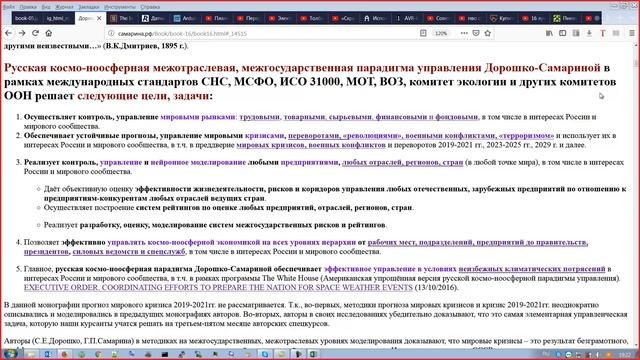The image size is (640, 360).
Task: Go back to the previous page
Action: click(x=9, y=33)
